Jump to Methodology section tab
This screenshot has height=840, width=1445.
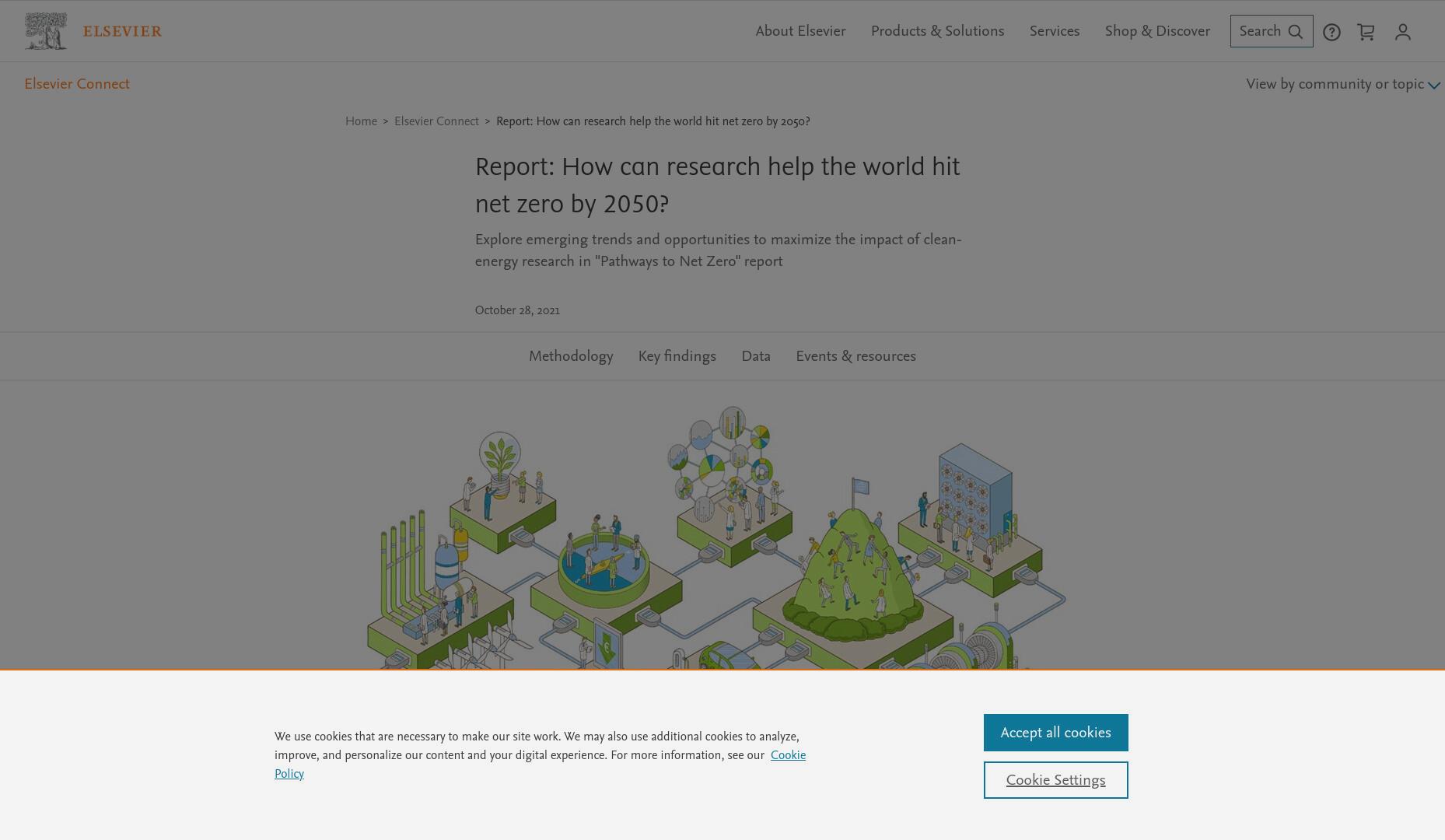pyautogui.click(x=571, y=356)
